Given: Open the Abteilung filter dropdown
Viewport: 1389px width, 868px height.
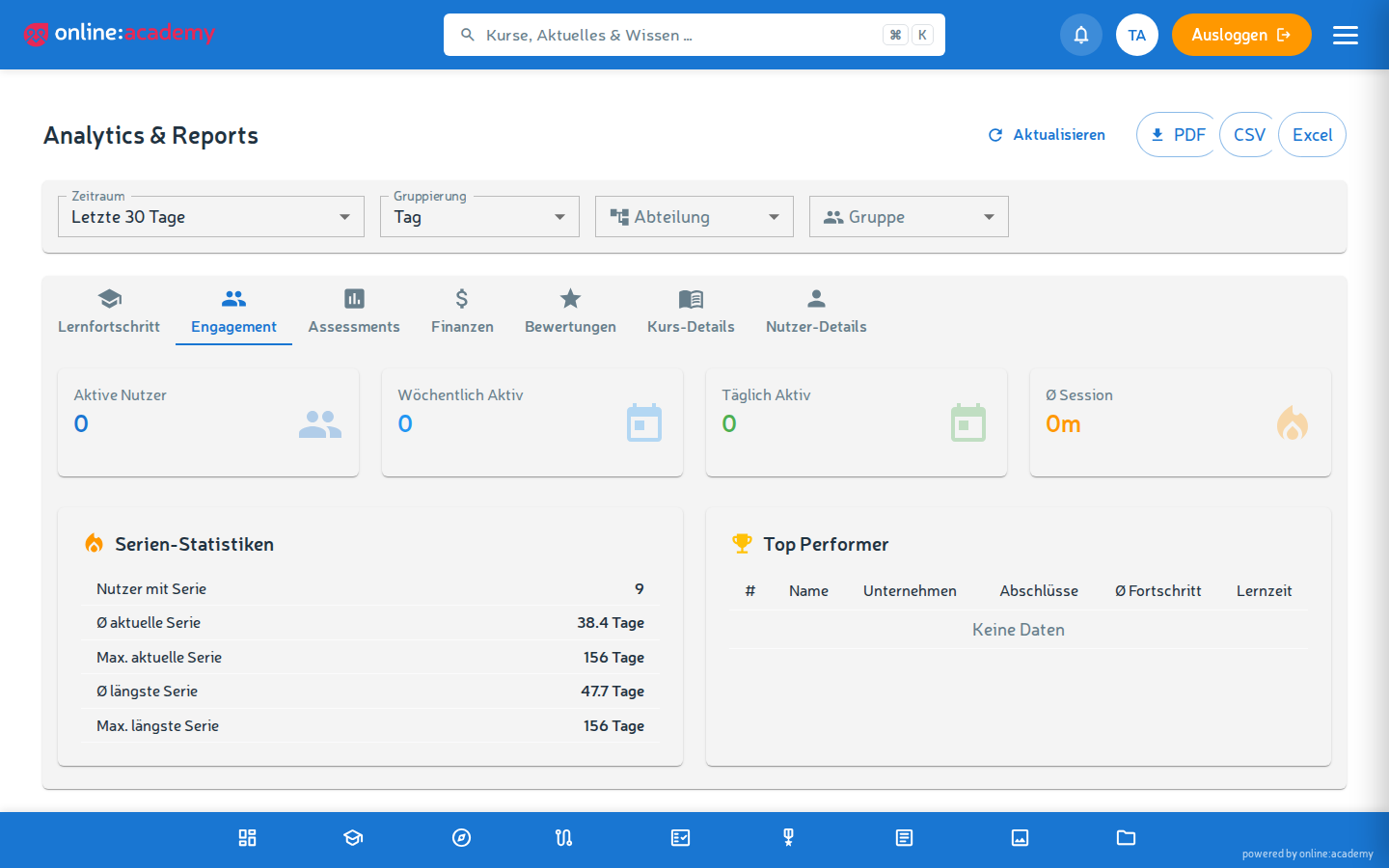Looking at the screenshot, I should click(x=694, y=217).
